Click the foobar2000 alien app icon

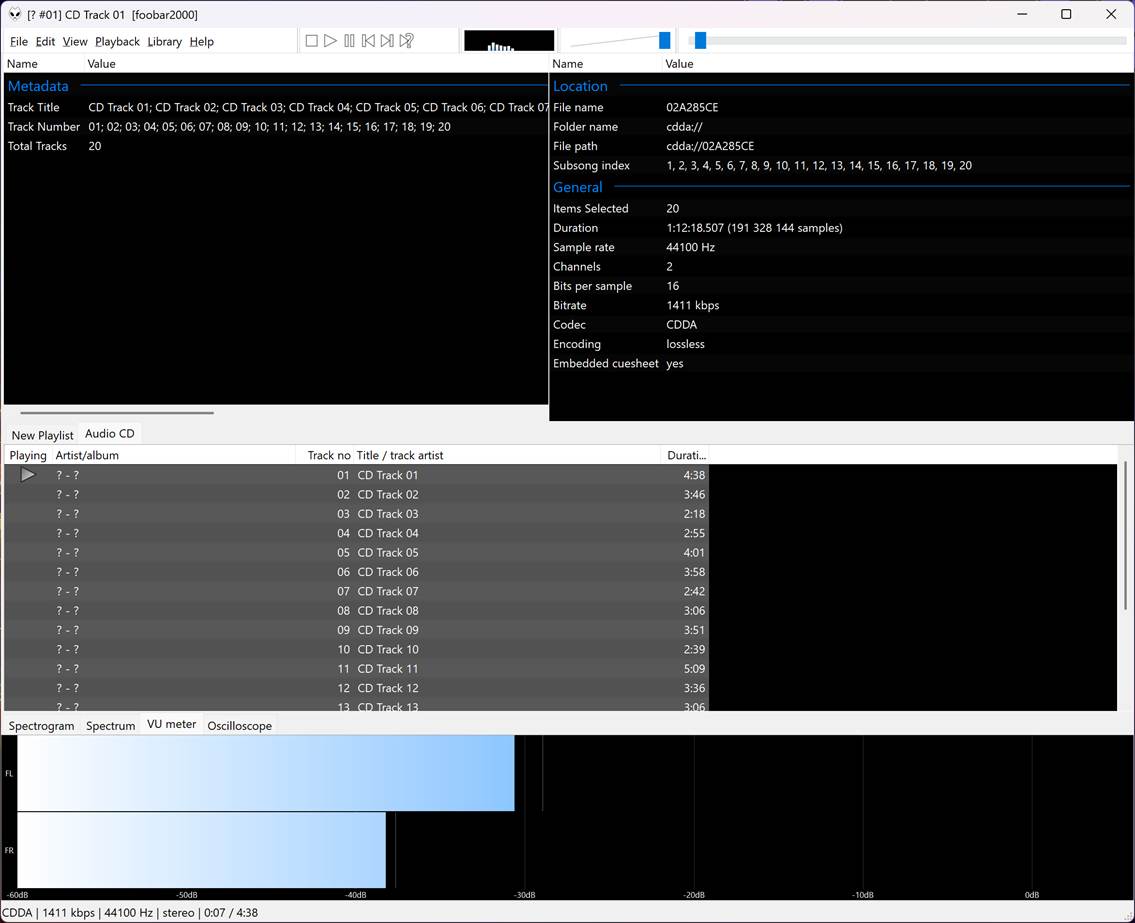tap(15, 14)
